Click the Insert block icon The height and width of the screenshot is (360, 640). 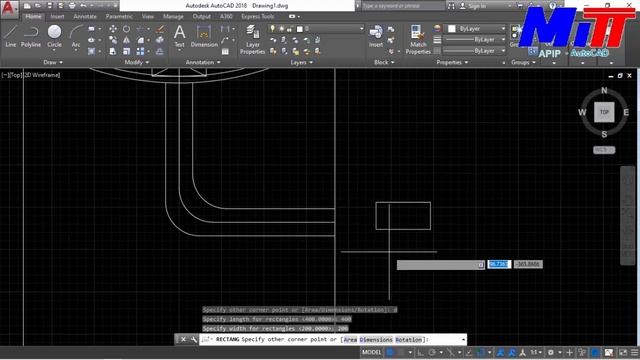tap(376, 36)
